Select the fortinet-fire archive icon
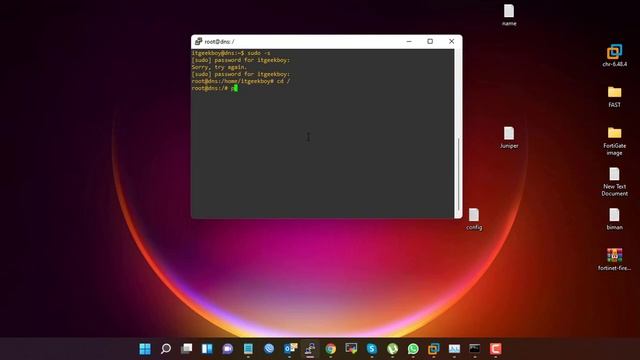Screen dimensions: 640x360 (614, 260)
